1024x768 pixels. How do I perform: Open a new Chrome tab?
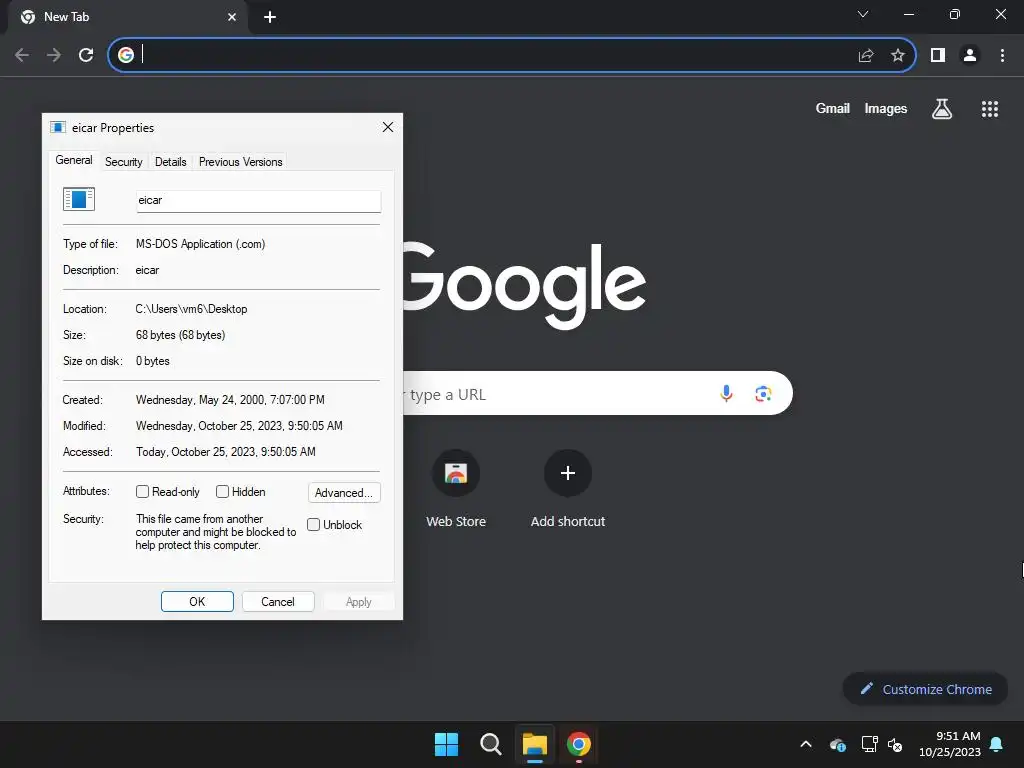tap(270, 17)
